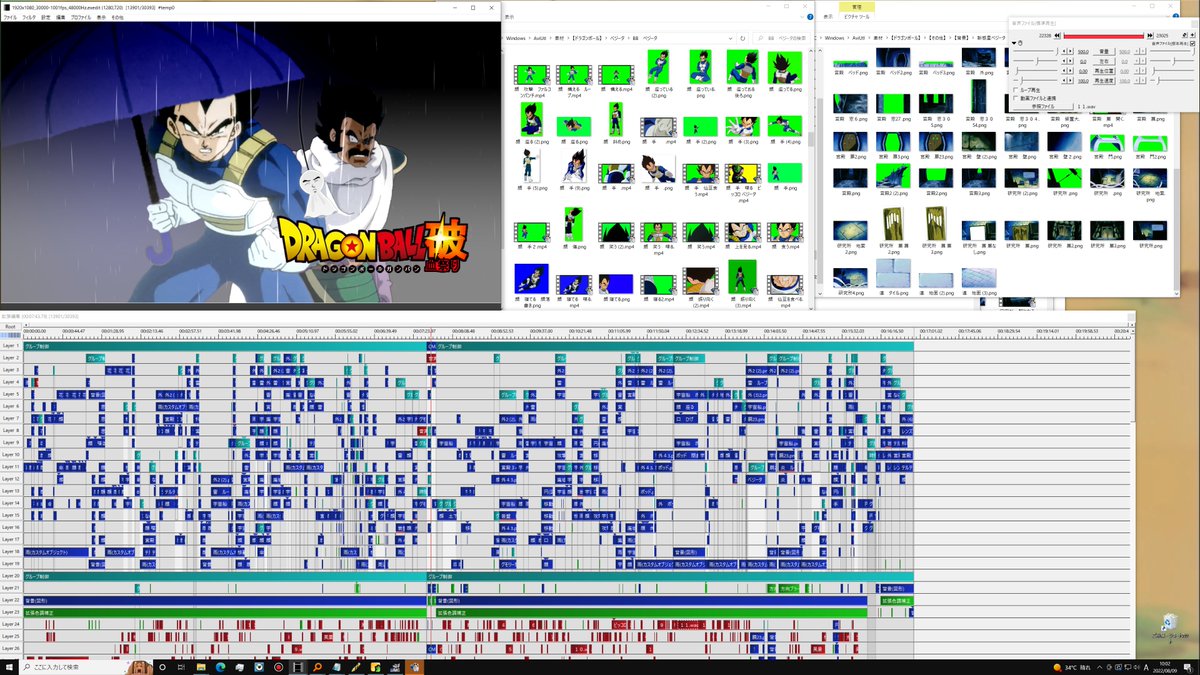
Task: Open the ファイル menu in AviUtl
Action: tap(10, 17)
